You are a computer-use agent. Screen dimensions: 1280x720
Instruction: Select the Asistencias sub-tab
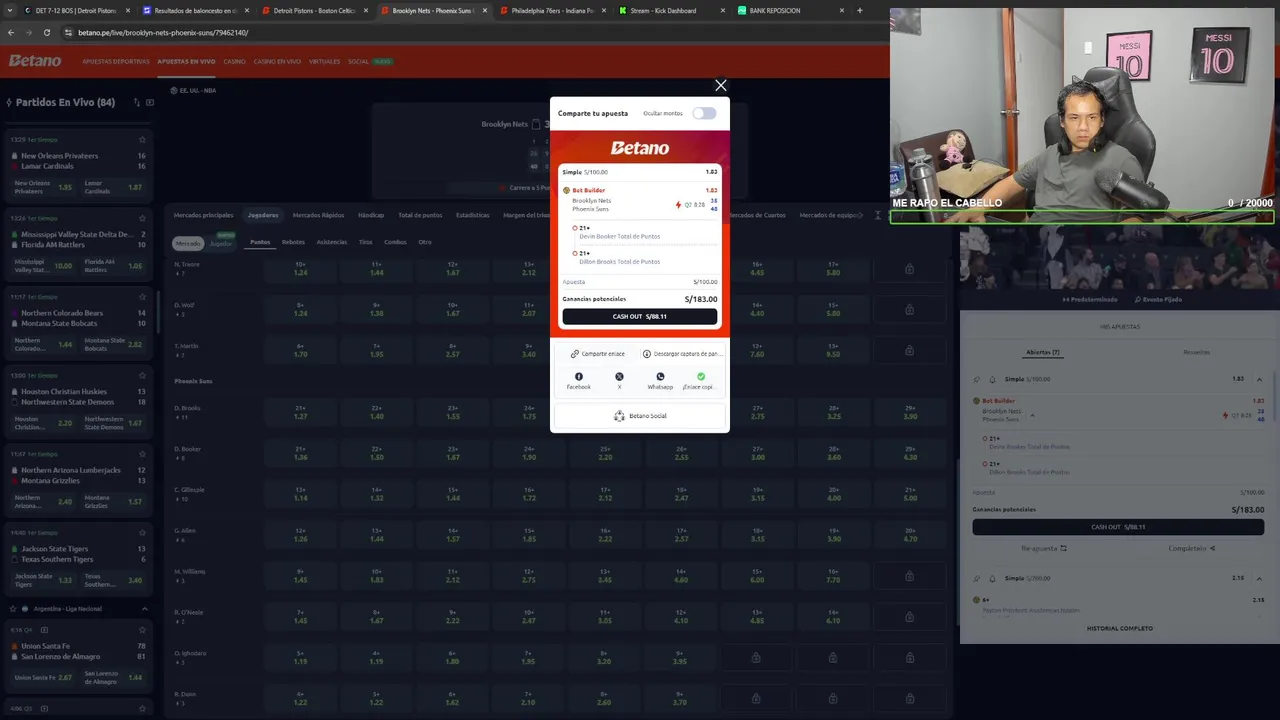(x=332, y=242)
